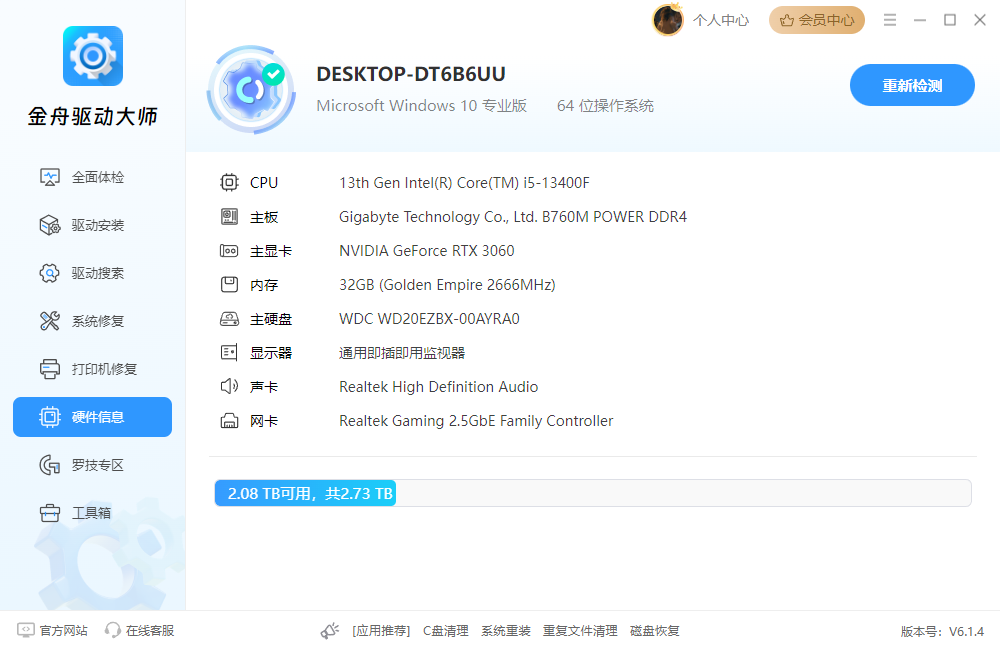Open the 罗技专区 section

[x=92, y=465]
